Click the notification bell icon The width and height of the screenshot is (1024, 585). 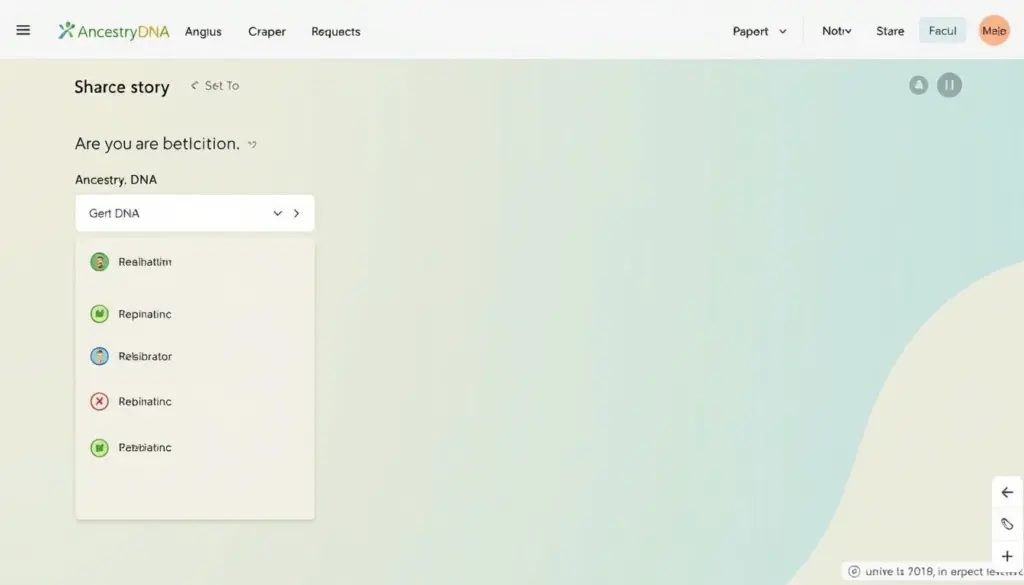[x=918, y=85]
